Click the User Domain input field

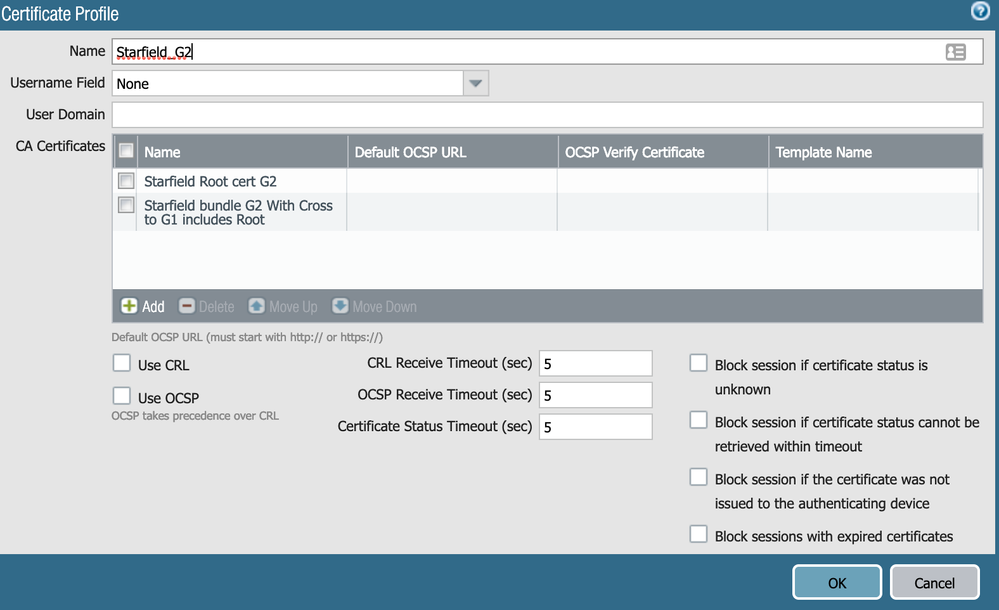pos(547,115)
